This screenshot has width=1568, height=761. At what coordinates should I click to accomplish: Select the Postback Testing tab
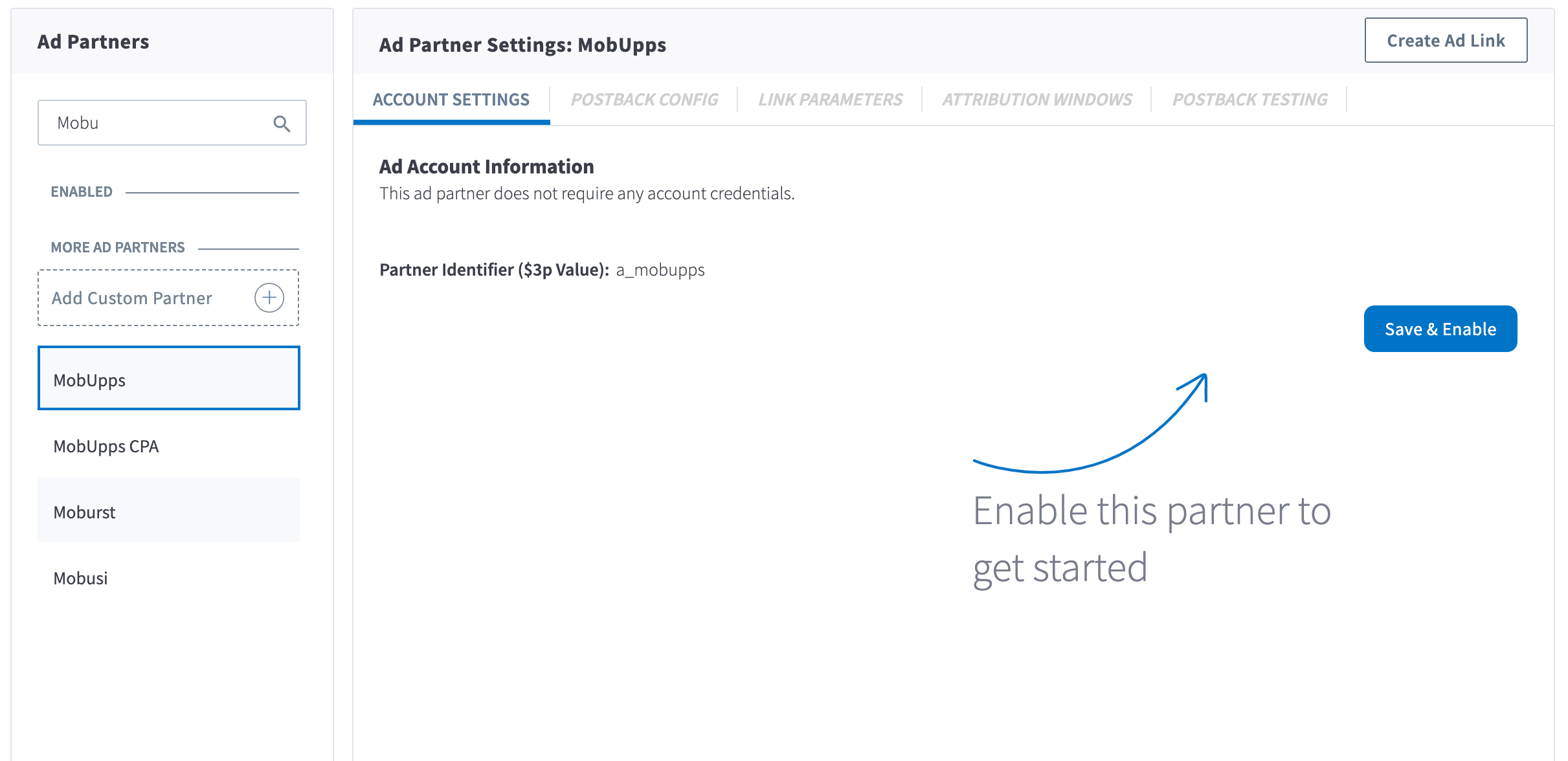(x=1249, y=100)
